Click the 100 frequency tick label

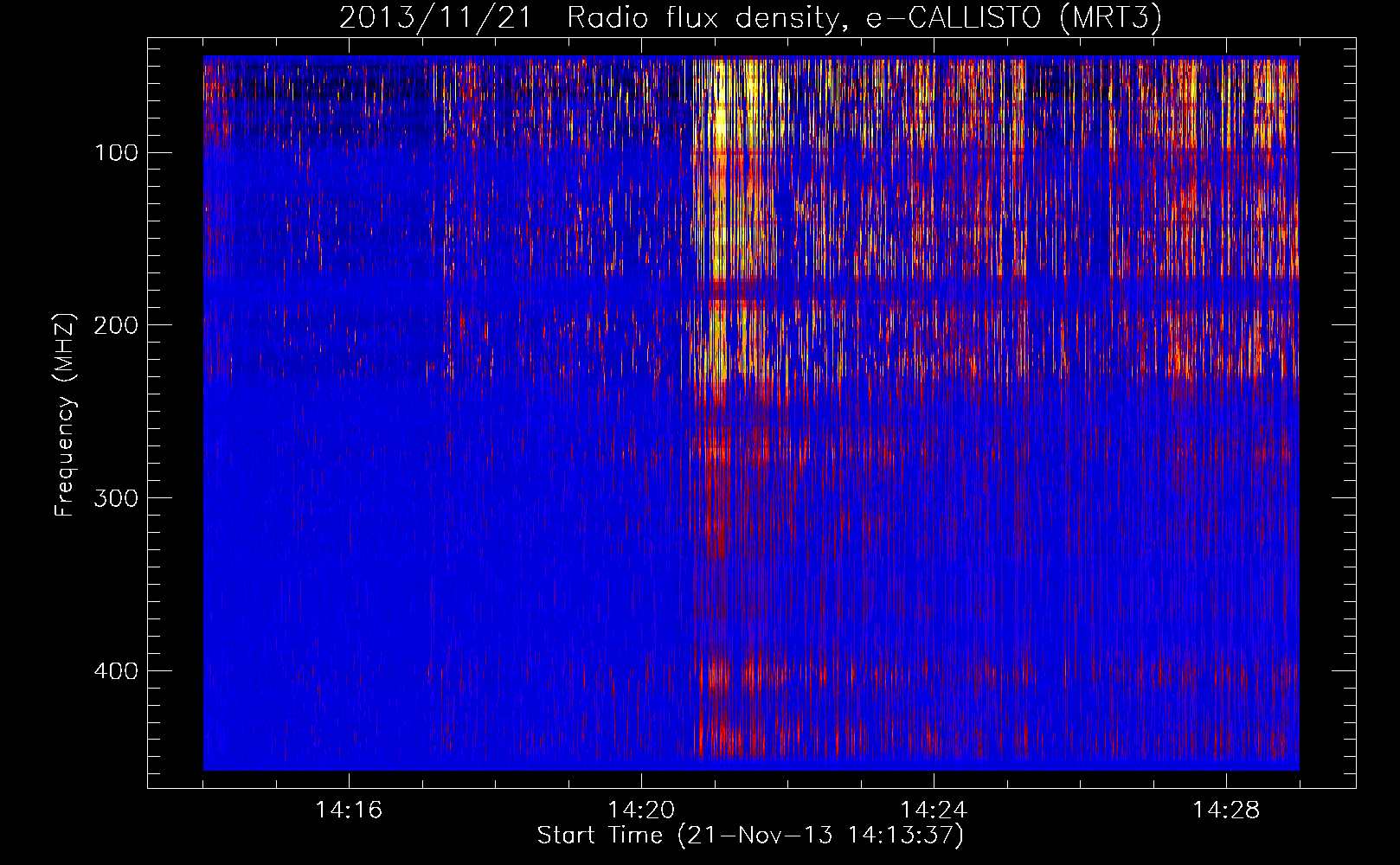pos(116,153)
